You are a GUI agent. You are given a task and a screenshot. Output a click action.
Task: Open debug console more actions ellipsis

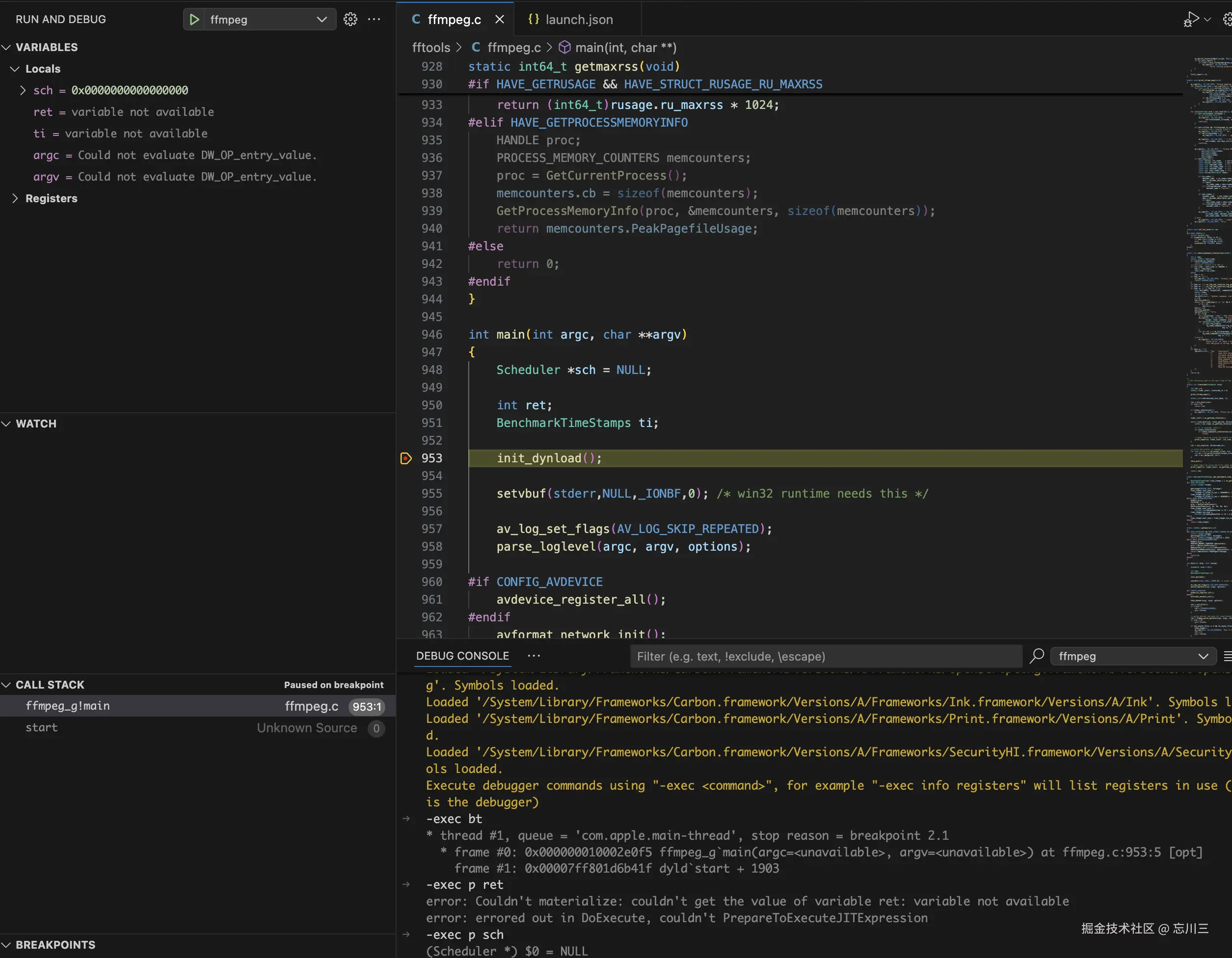point(534,656)
